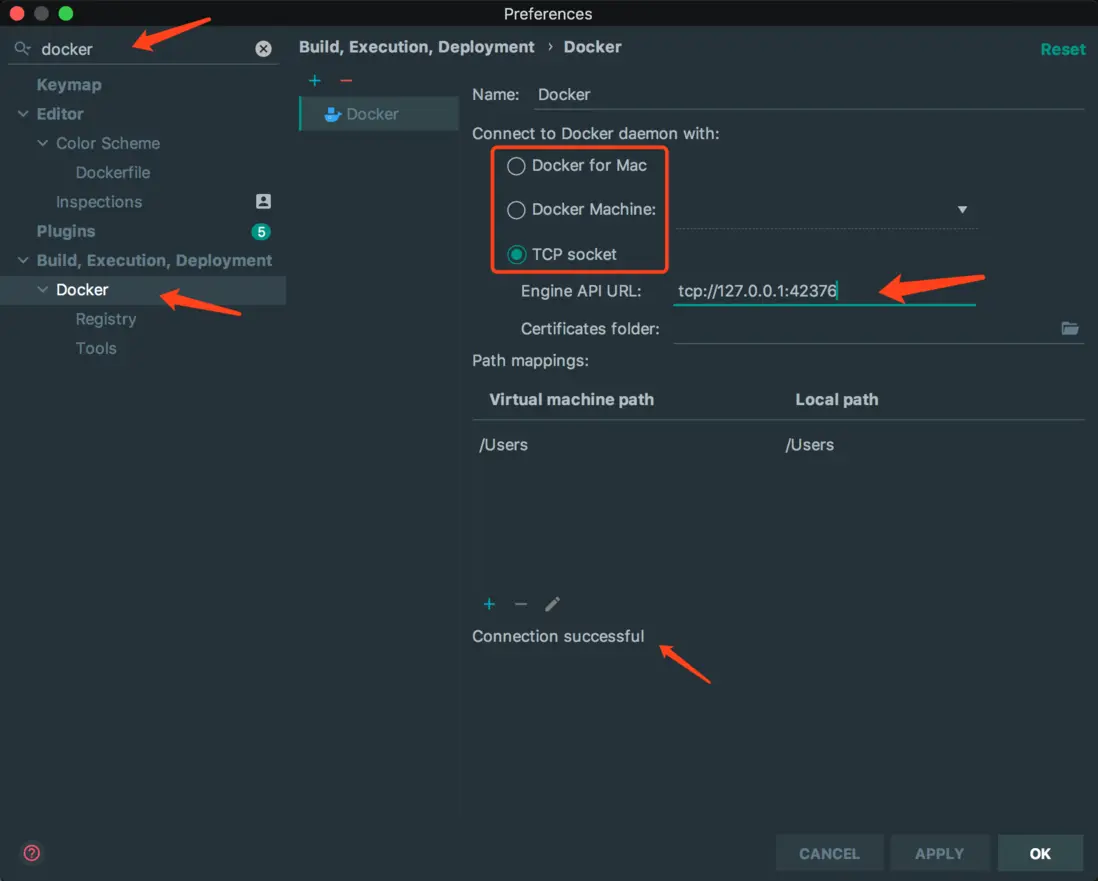1098x881 pixels.
Task: Remove the selected Docker configuration
Action: click(x=346, y=81)
